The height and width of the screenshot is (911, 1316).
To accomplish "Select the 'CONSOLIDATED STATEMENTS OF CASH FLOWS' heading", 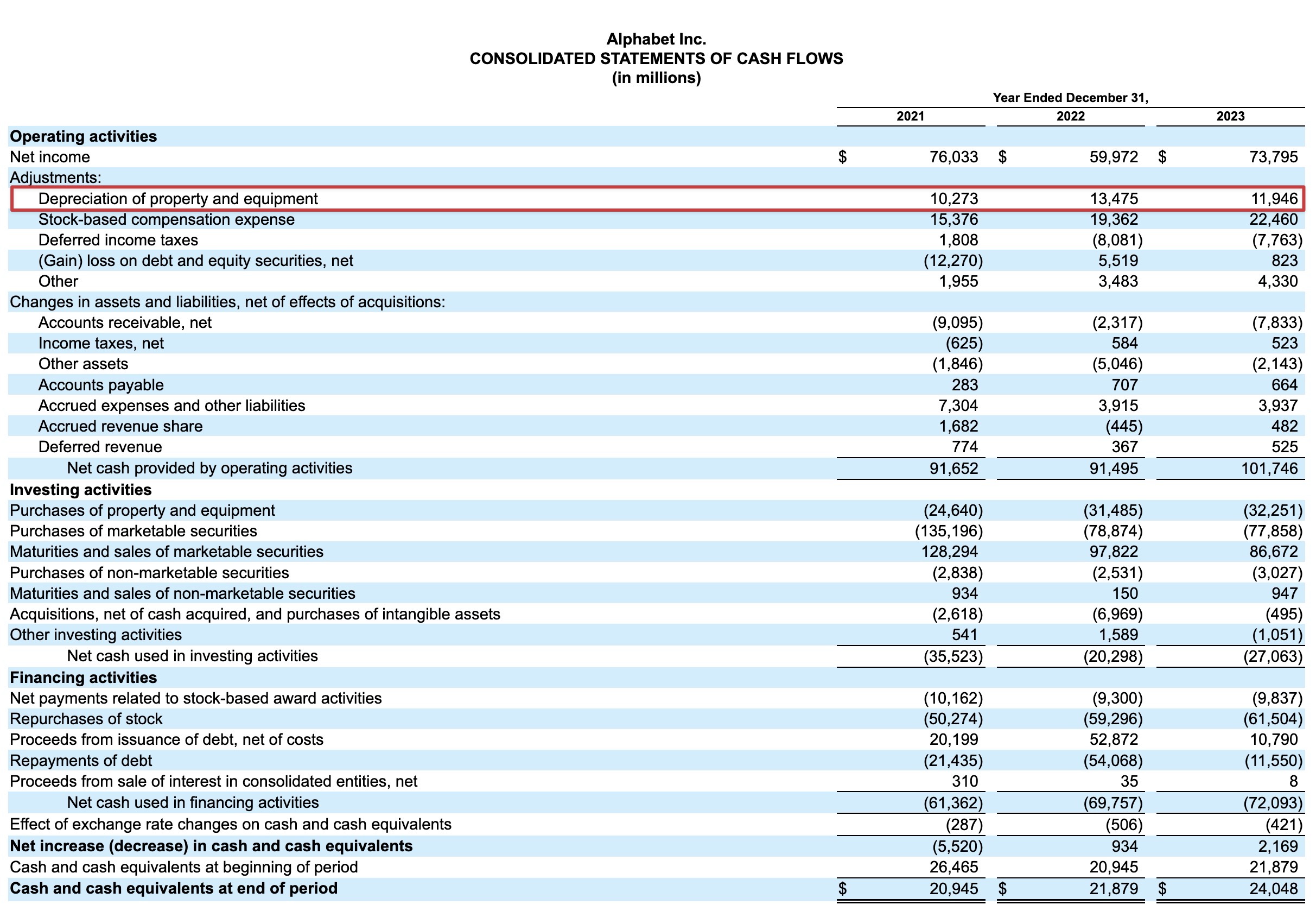I will [656, 58].
